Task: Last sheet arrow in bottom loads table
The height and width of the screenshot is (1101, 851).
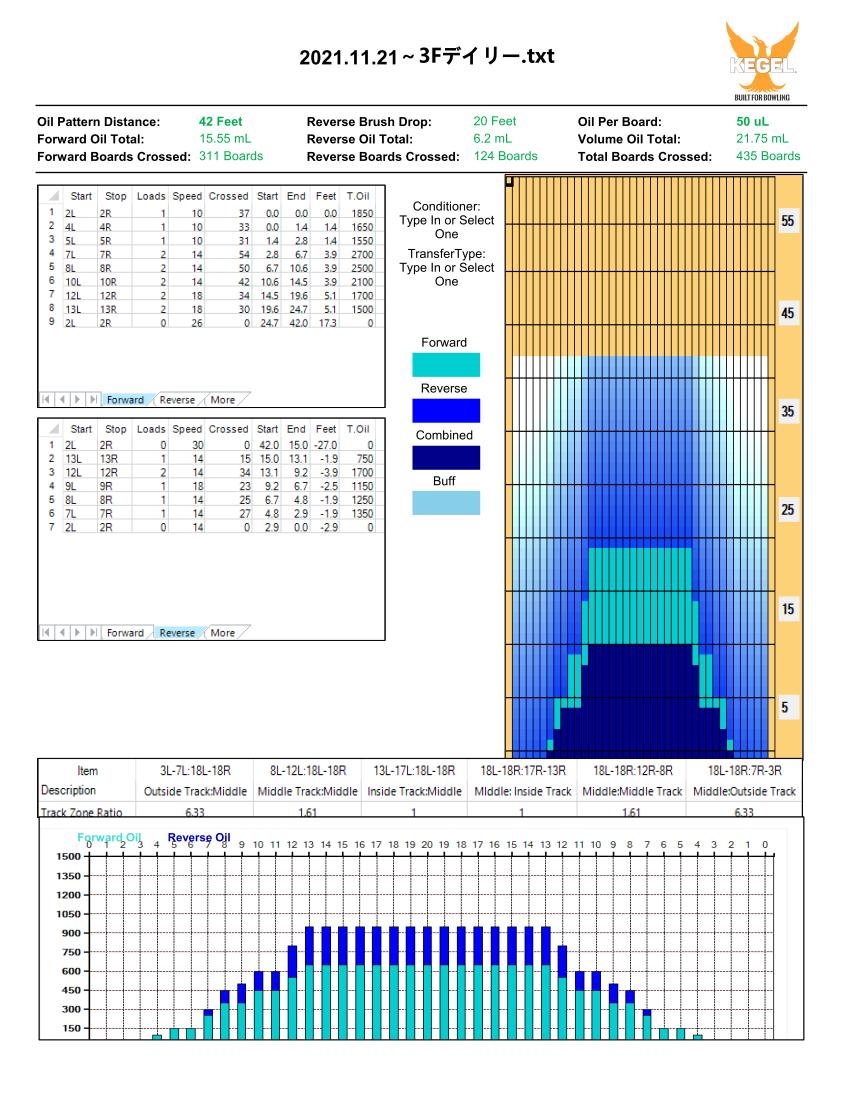Action: [x=93, y=633]
